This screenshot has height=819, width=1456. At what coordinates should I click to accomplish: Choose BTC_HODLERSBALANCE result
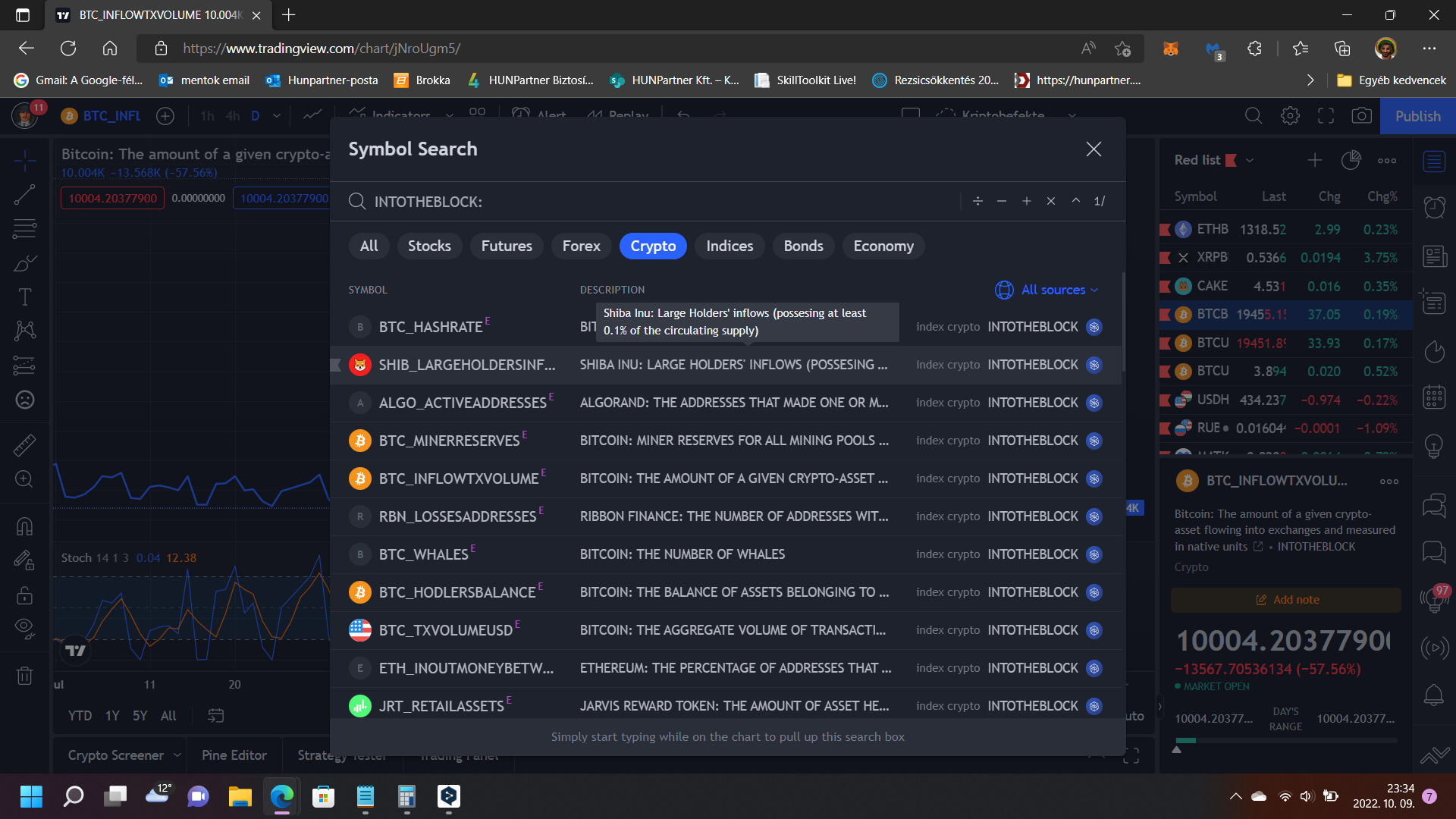pyautogui.click(x=724, y=592)
